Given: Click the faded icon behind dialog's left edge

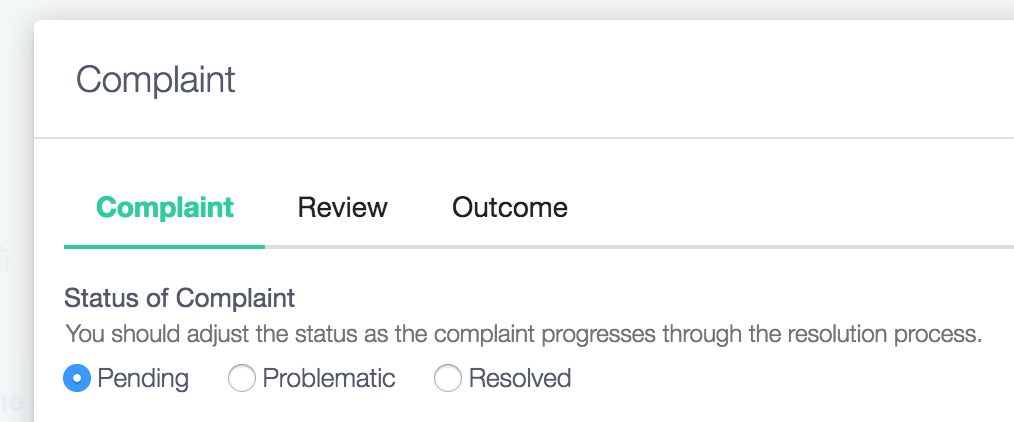Looking at the screenshot, I should pyautogui.click(x=4, y=260).
